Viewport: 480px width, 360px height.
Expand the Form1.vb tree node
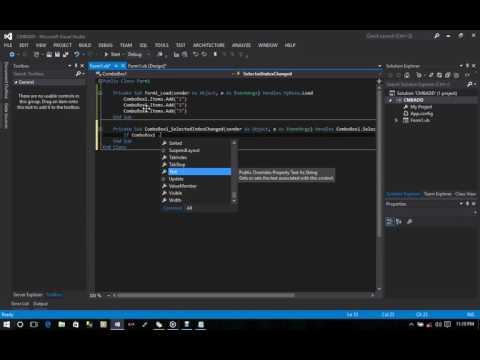tap(396, 120)
